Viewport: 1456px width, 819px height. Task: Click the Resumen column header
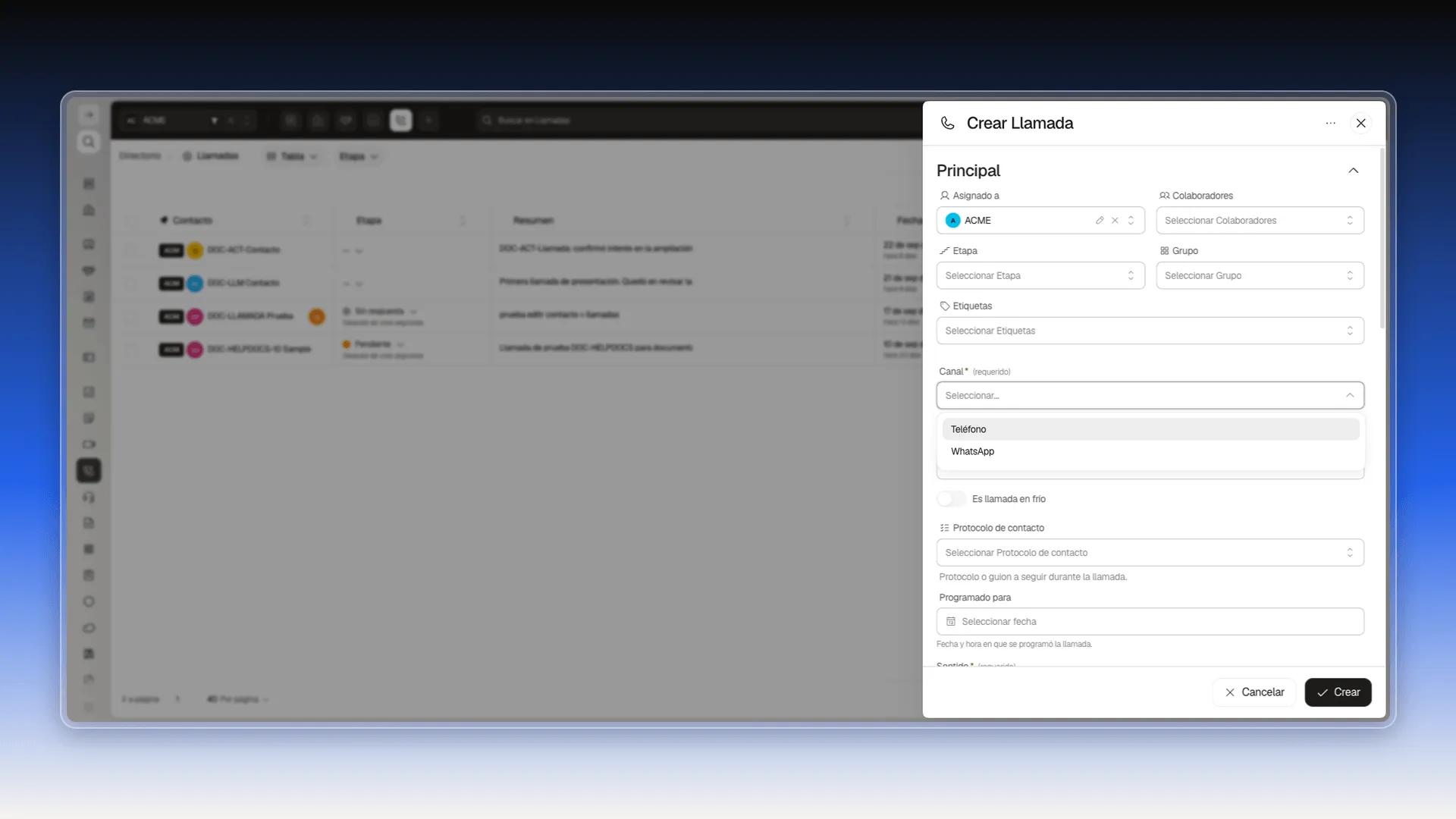533,221
